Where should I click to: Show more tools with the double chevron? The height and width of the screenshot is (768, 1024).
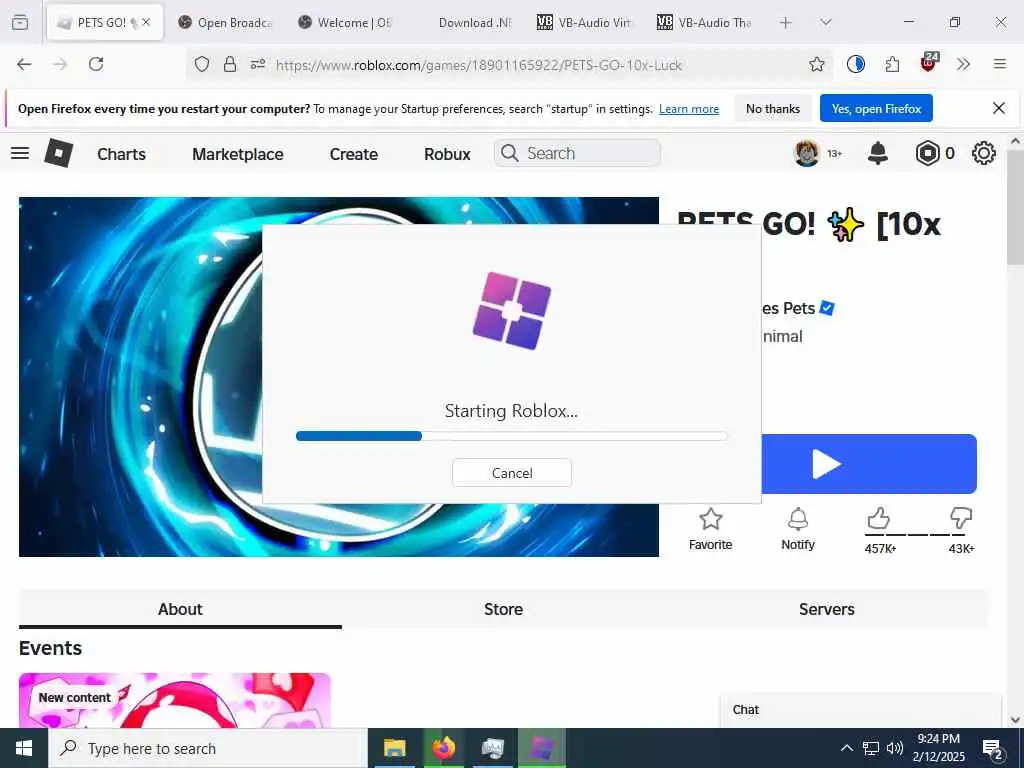pyautogui.click(x=963, y=64)
